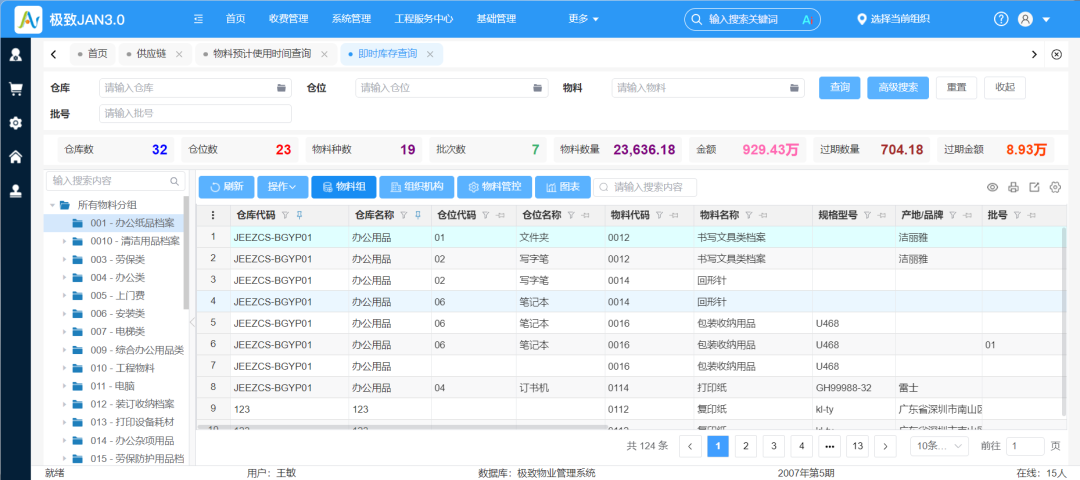Collapse the 所有物料分组 tree node
Image resolution: width=1080 pixels, height=480 pixels.
click(52, 205)
